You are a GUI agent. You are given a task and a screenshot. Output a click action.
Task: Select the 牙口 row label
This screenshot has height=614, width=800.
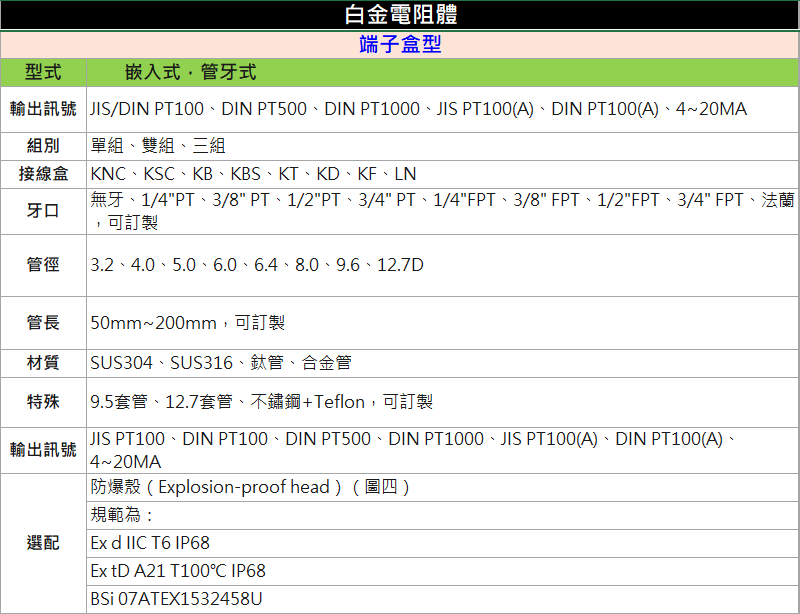43,211
